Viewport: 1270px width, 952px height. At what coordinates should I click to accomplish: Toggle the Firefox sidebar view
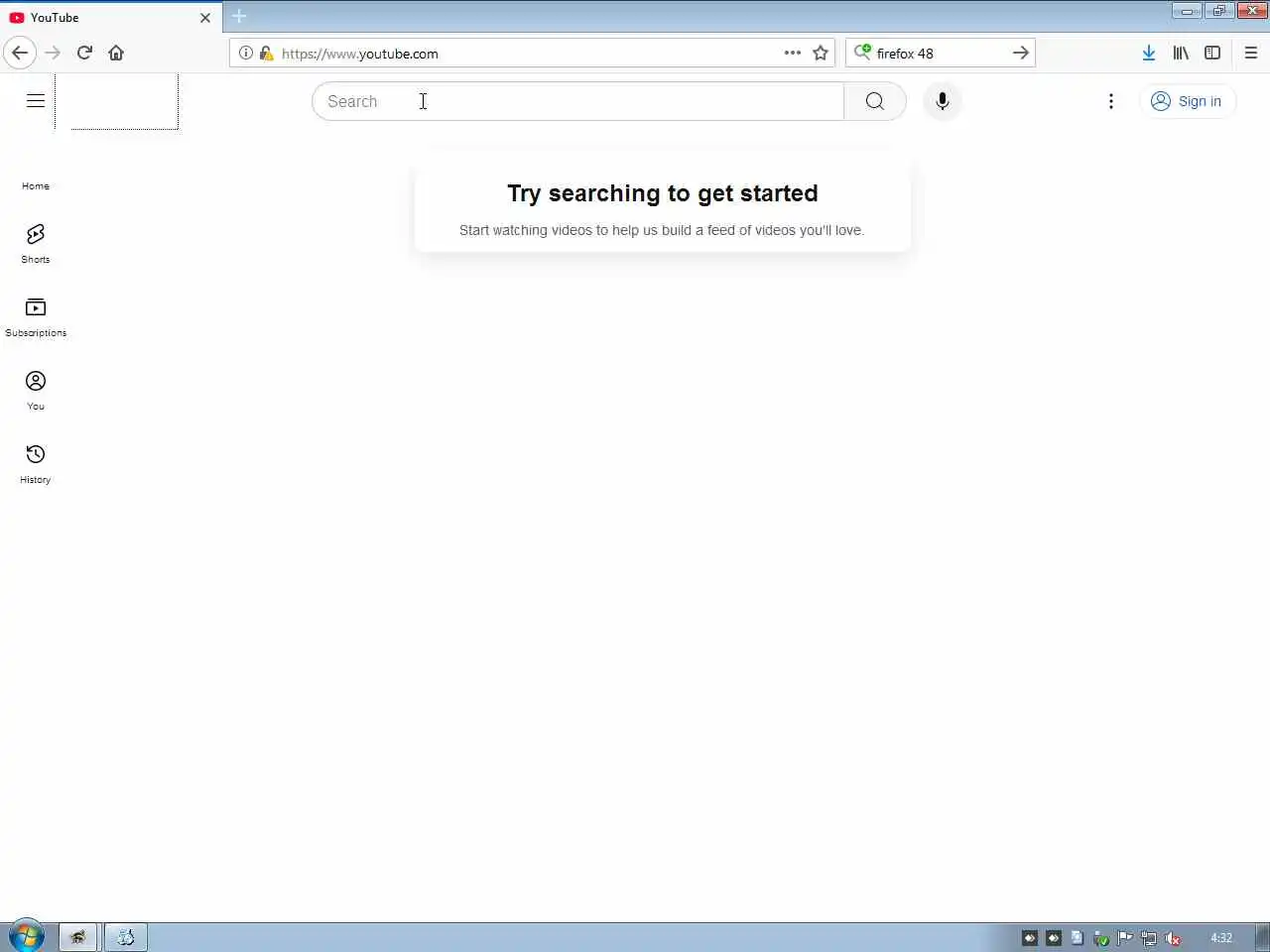click(x=1212, y=53)
